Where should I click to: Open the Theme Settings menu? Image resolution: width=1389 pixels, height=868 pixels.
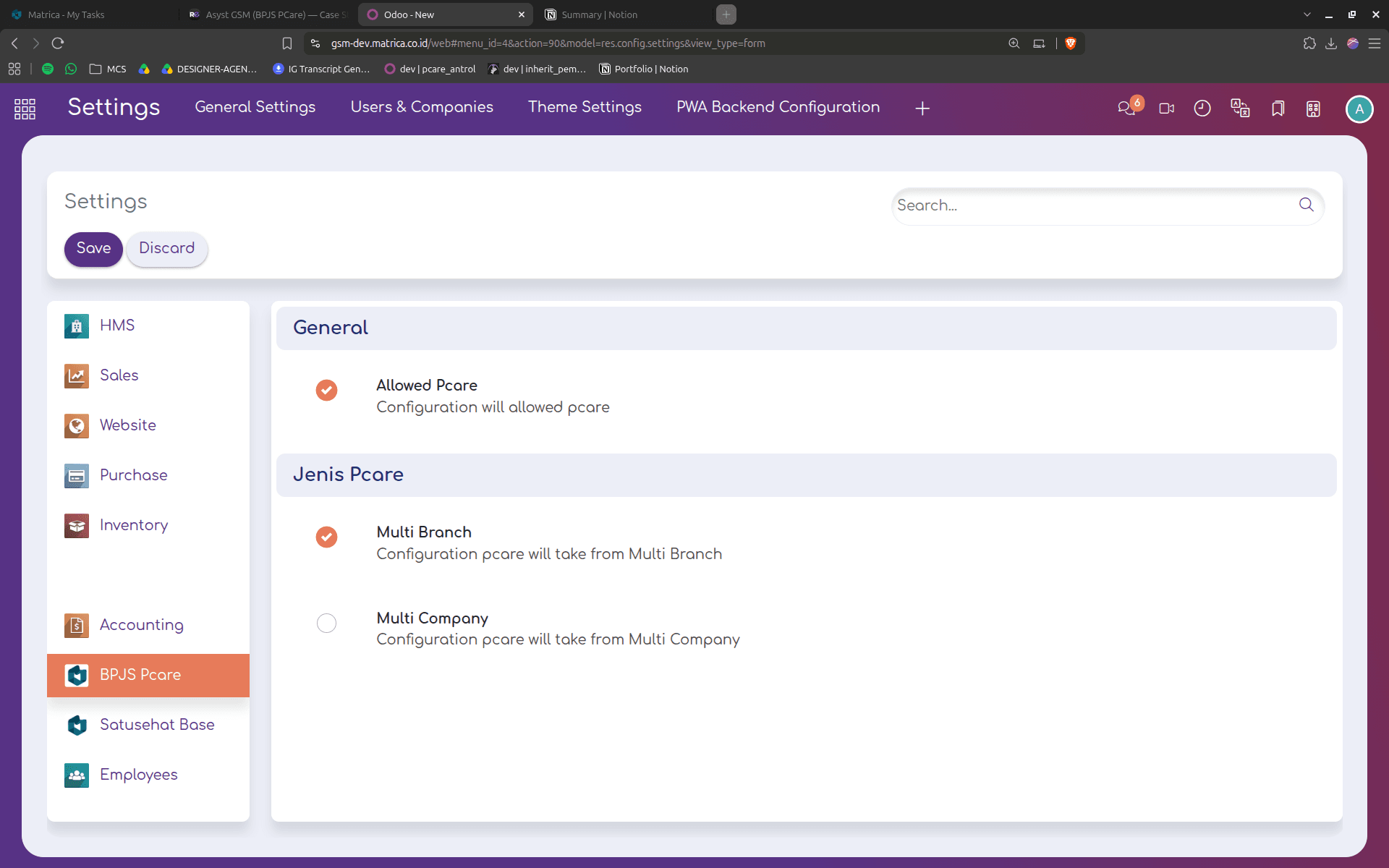pyautogui.click(x=585, y=107)
